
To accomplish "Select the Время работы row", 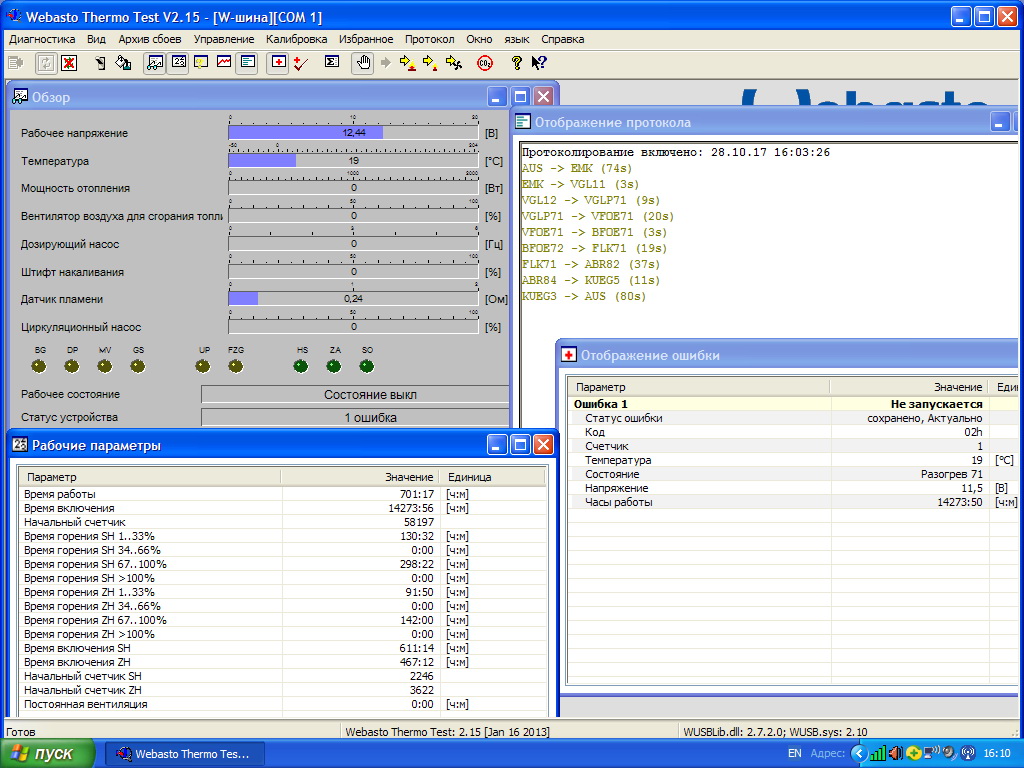I will click(x=283, y=494).
